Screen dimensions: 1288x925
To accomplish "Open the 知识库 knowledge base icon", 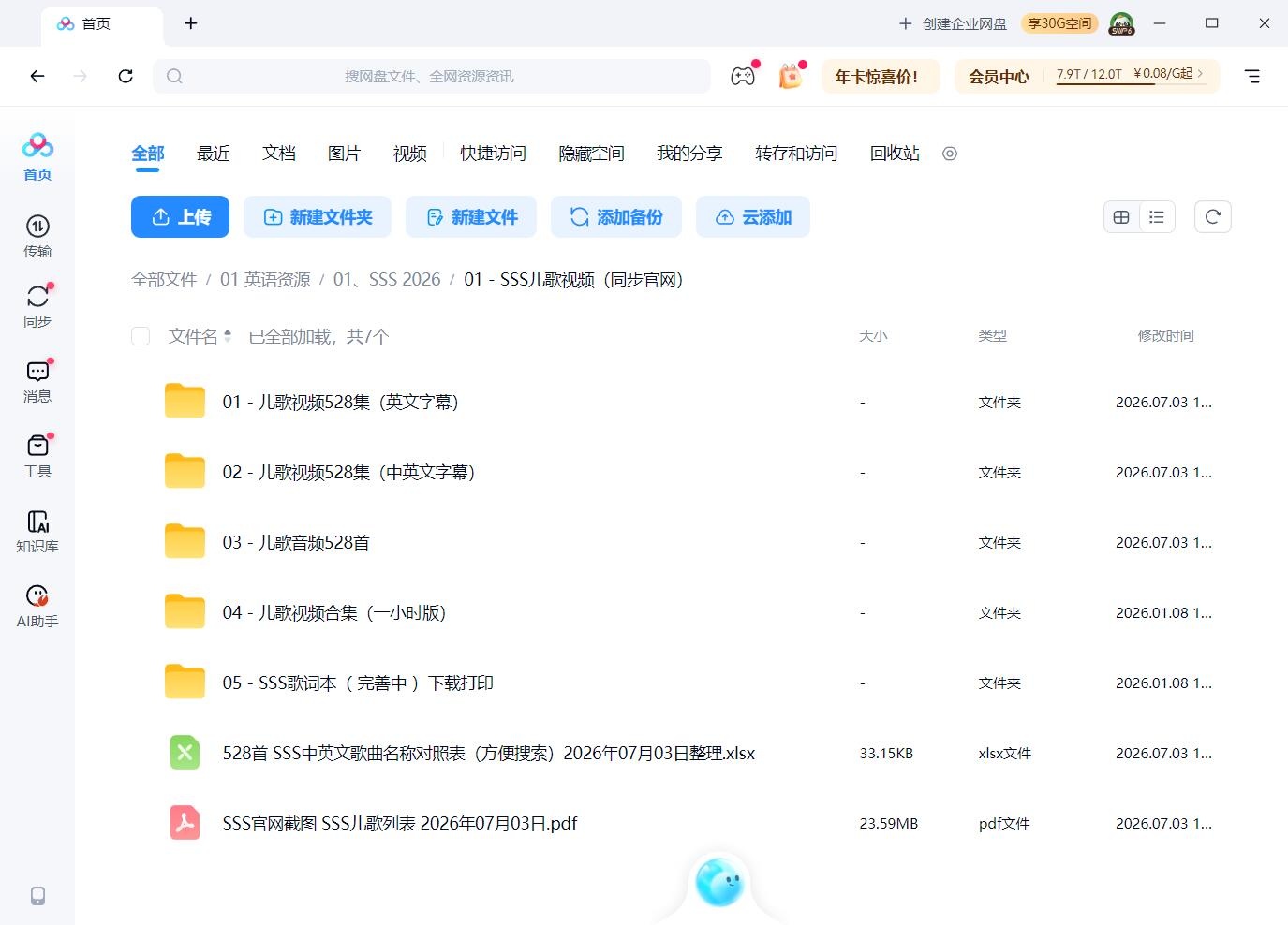I will pyautogui.click(x=37, y=531).
